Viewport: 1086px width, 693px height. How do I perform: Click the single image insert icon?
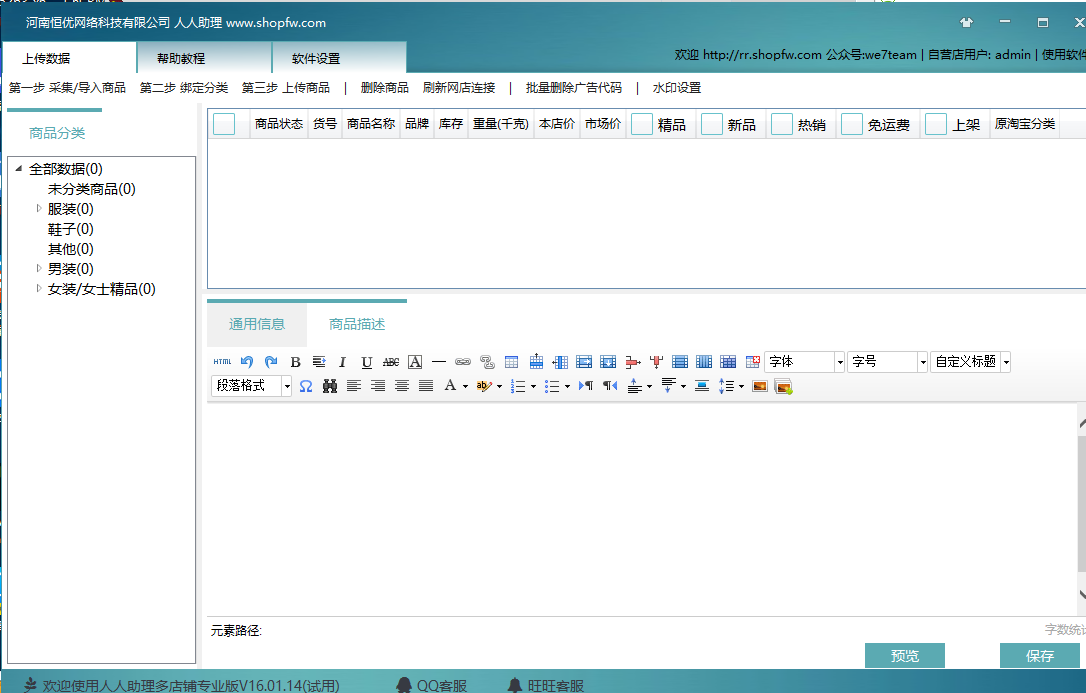click(760, 386)
